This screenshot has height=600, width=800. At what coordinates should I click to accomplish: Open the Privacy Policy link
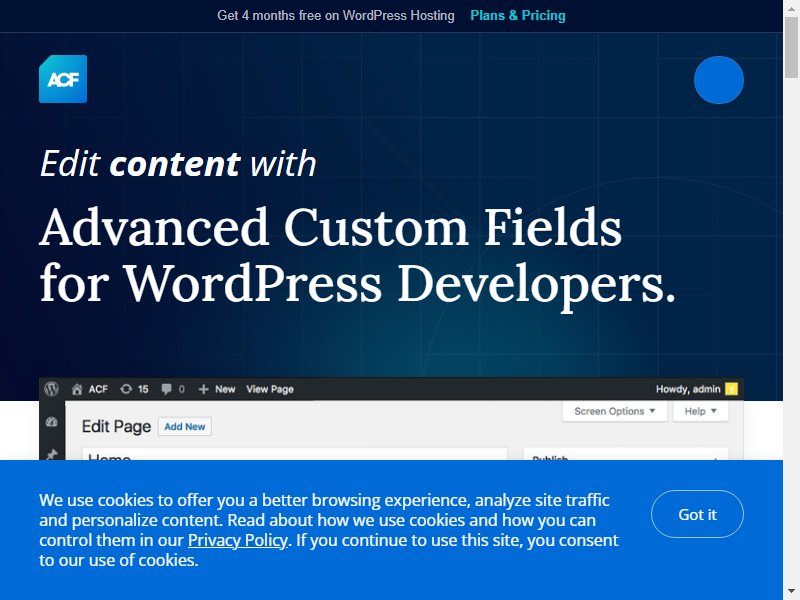238,540
